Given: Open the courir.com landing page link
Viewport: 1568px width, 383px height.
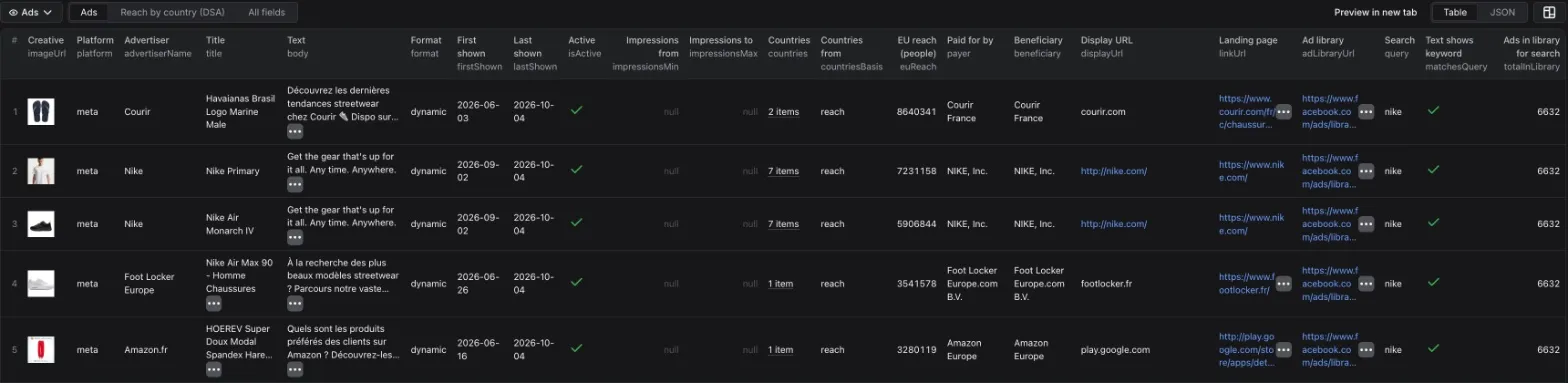Looking at the screenshot, I should click(x=1246, y=111).
